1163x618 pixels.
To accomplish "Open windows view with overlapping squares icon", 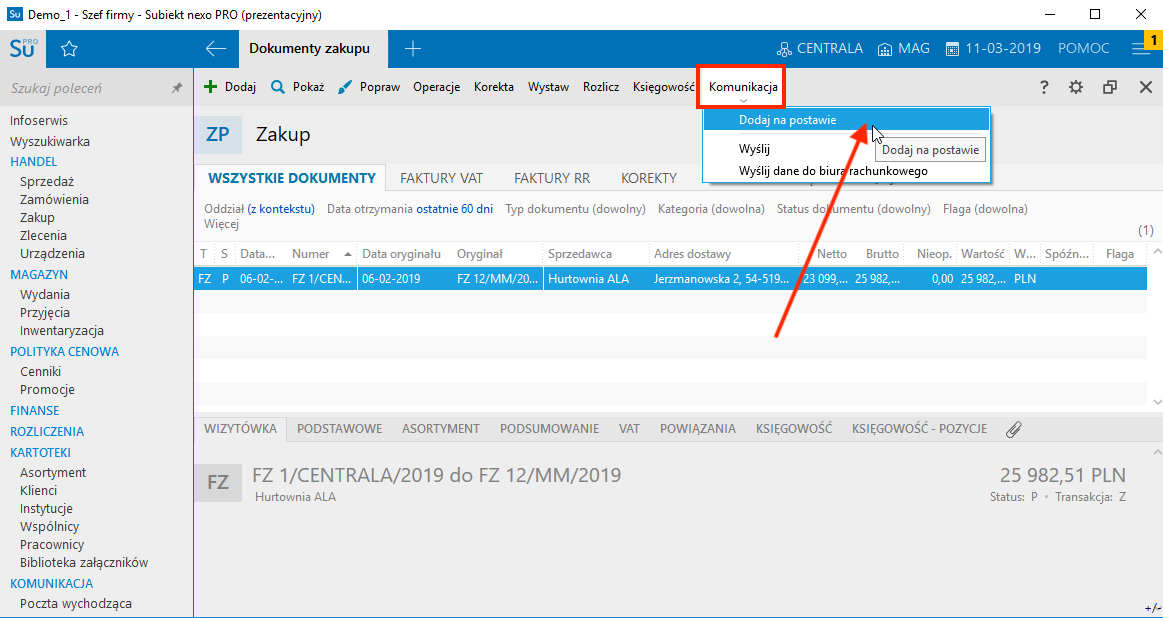I will (x=1109, y=87).
